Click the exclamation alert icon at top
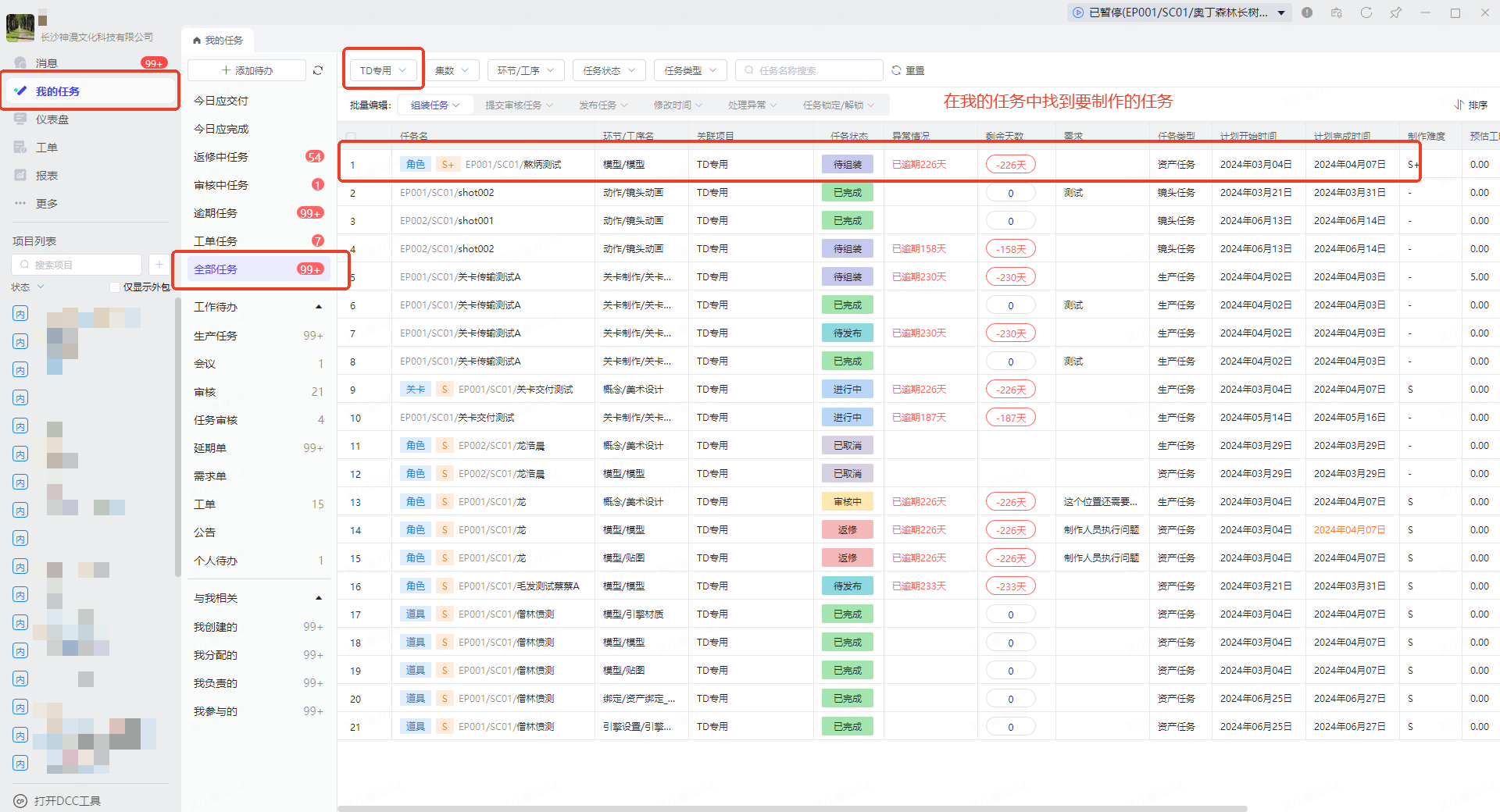Screen dimensions: 1500x812 coord(1307,12)
